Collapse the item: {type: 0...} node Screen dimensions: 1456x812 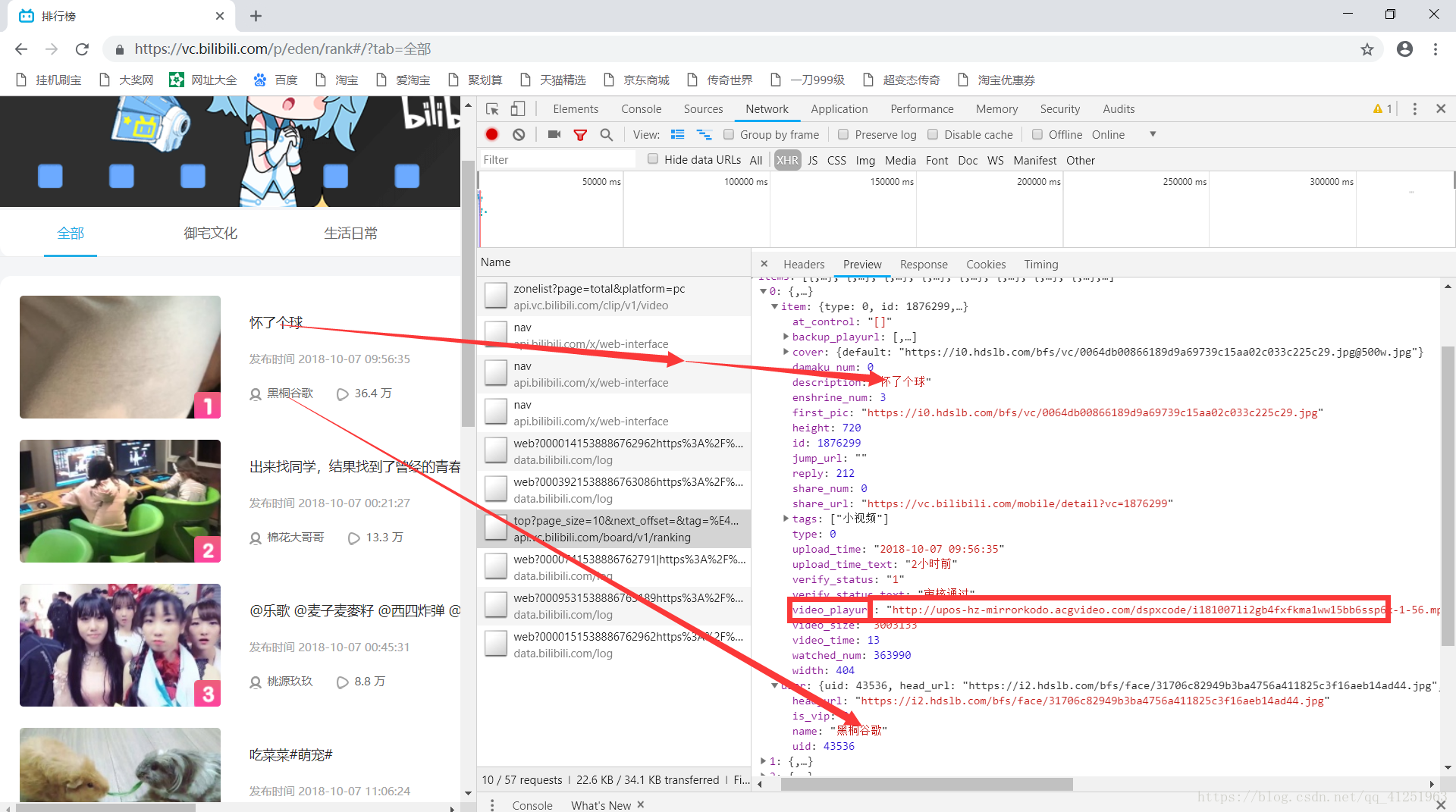[x=774, y=306]
